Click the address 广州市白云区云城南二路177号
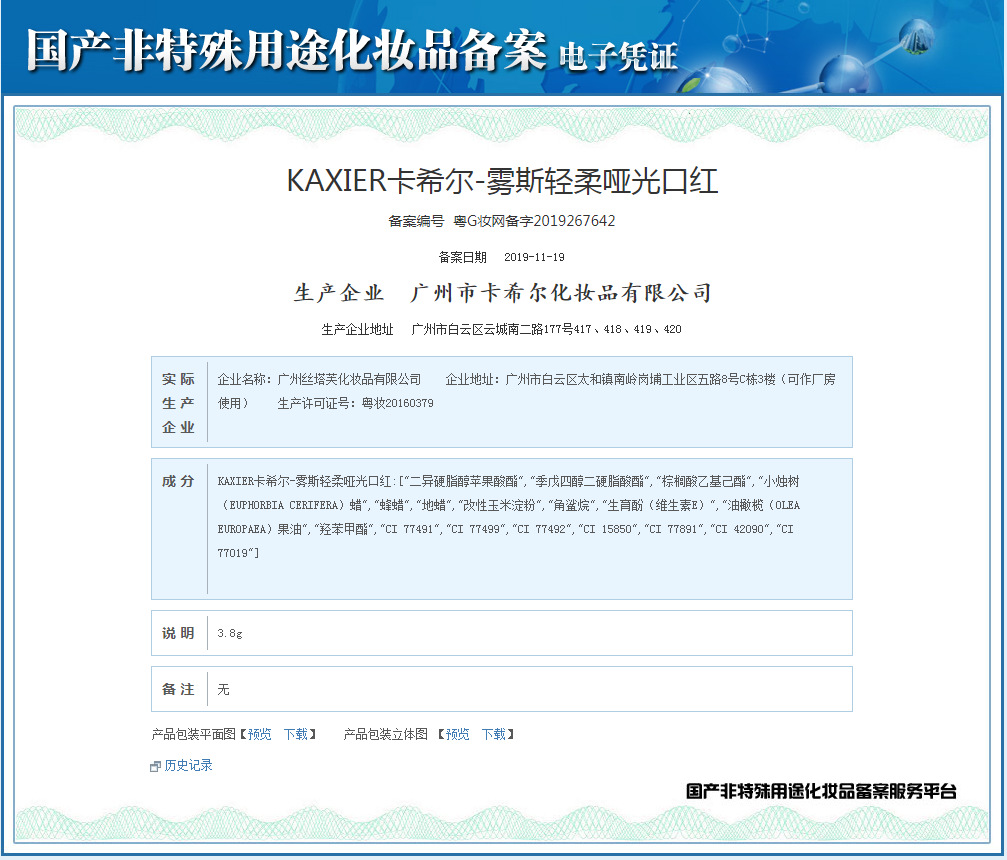This screenshot has width=1007, height=860. coord(492,329)
